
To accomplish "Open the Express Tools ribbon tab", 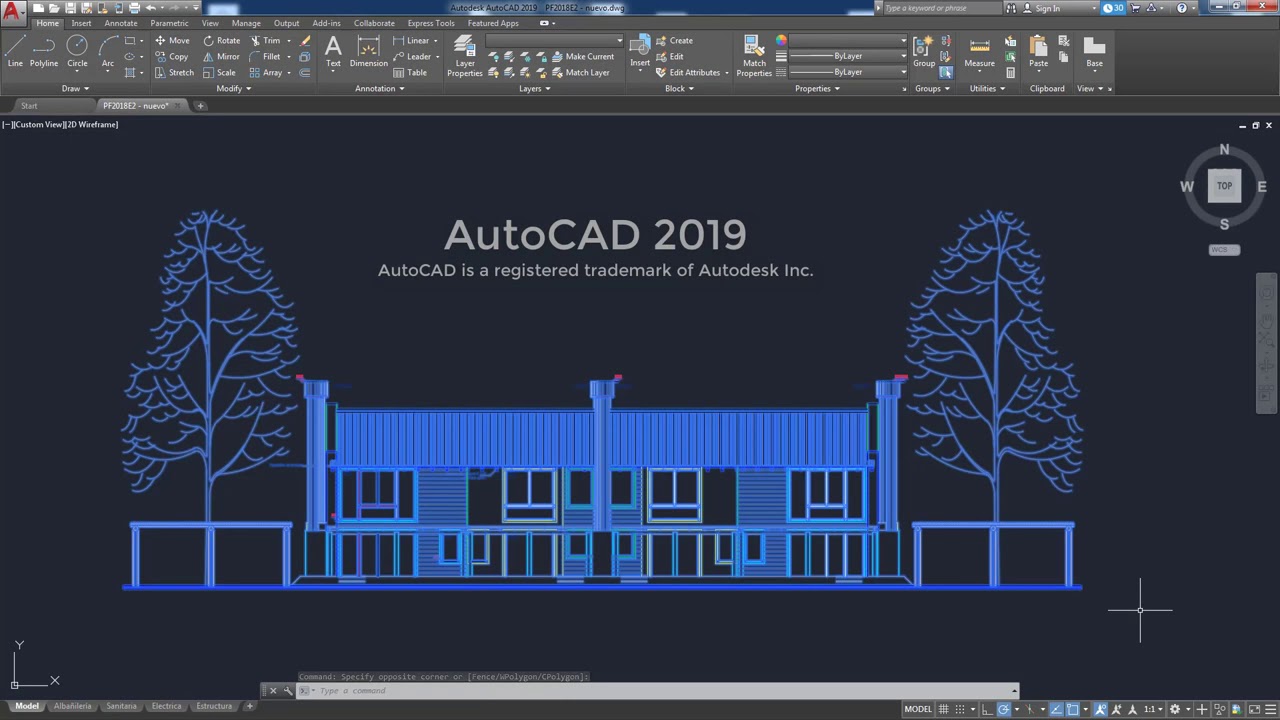I will coord(431,23).
